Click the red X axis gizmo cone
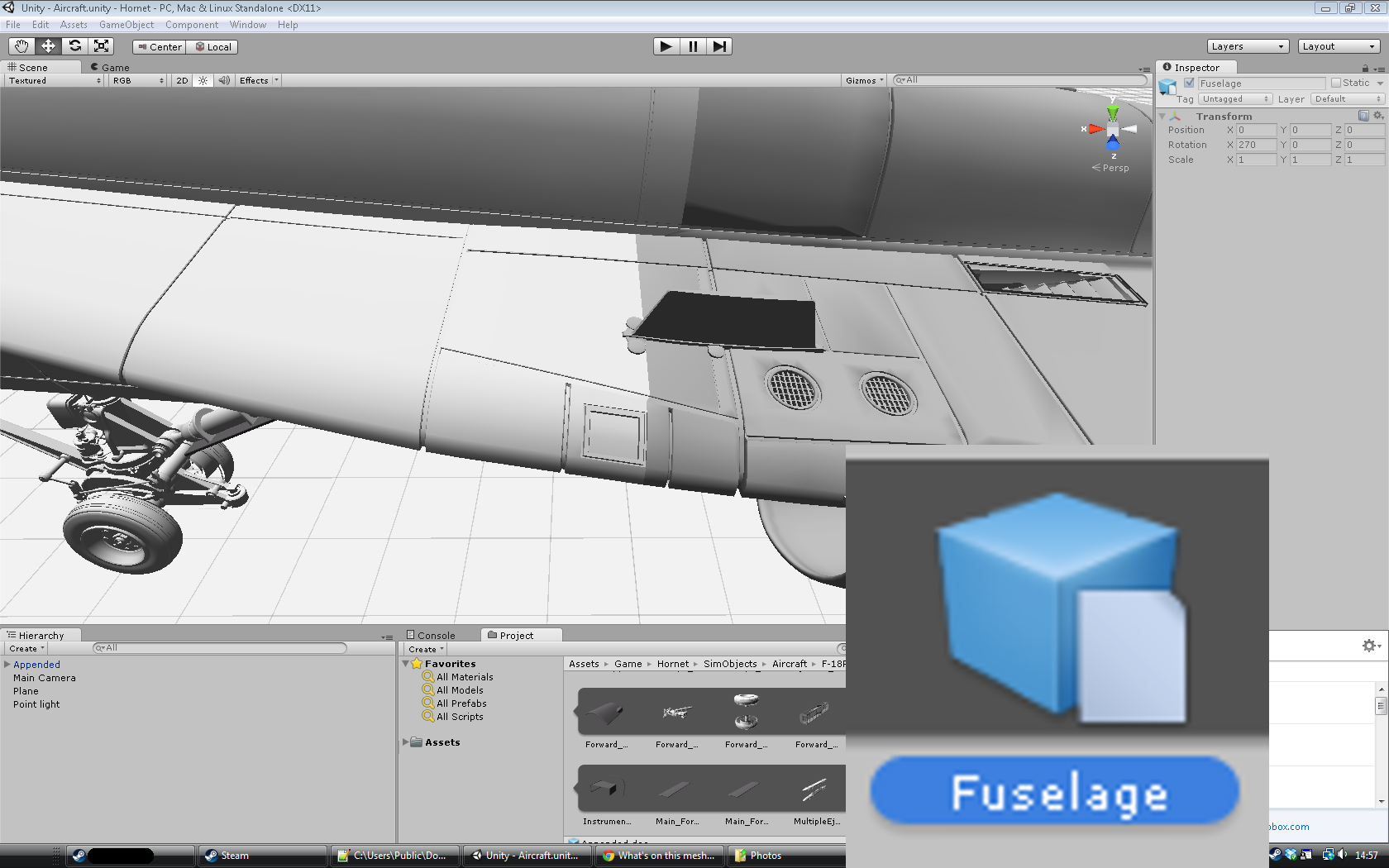 [1096, 129]
